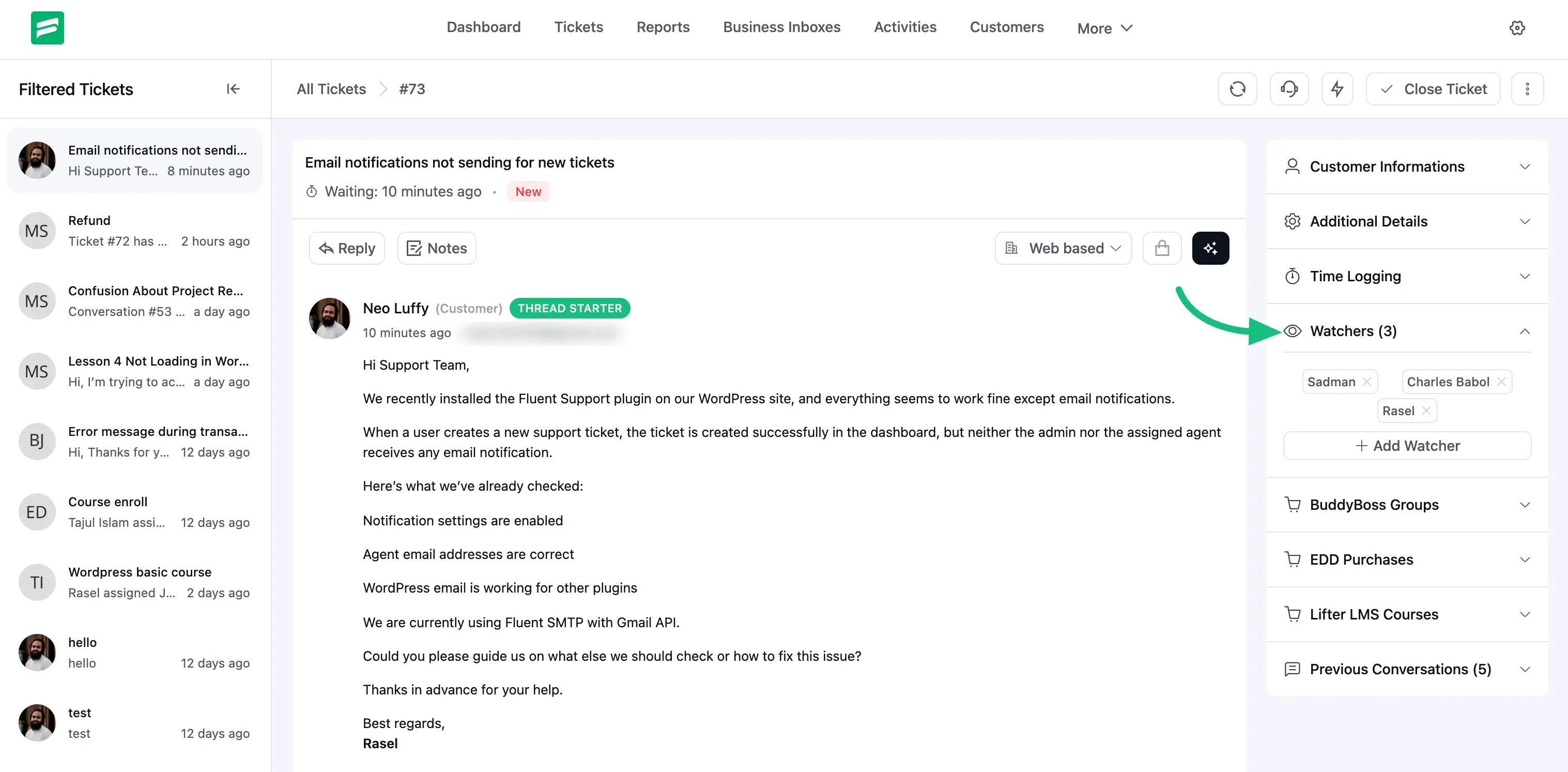Collapse the Watchers section
The height and width of the screenshot is (772, 1568).
[1524, 331]
